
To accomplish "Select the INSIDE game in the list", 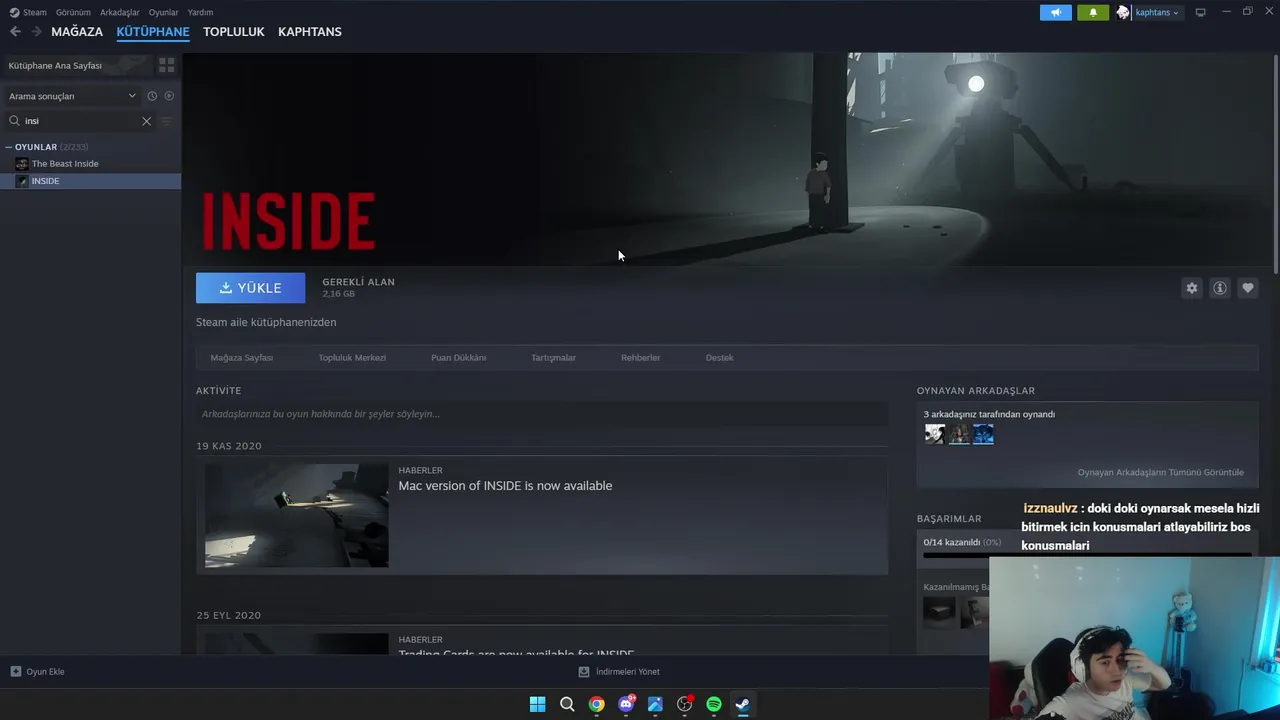I will click(x=90, y=181).
